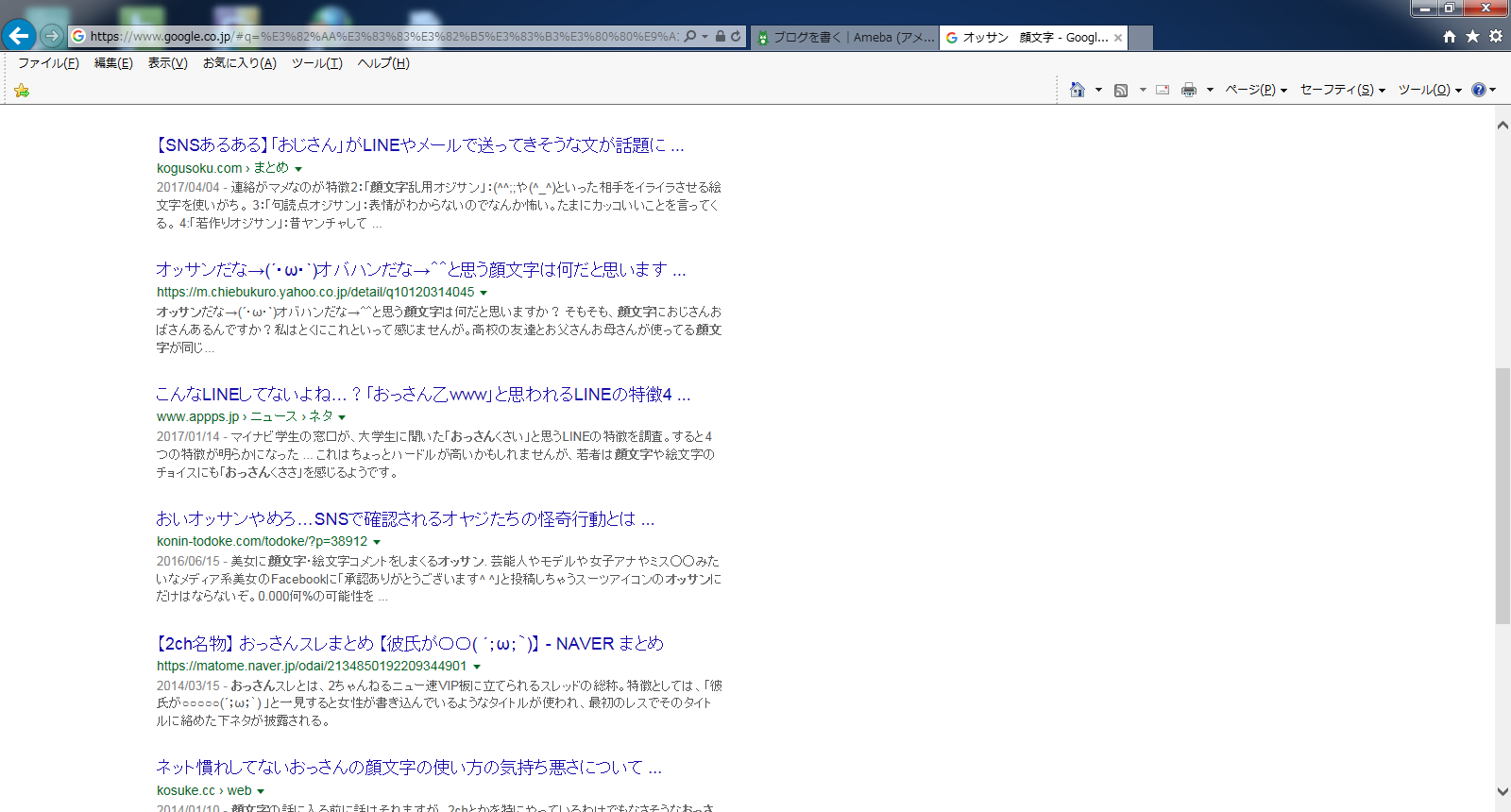Expand the feeds dropdown arrow
Viewport: 1511px width, 812px height.
1143,90
